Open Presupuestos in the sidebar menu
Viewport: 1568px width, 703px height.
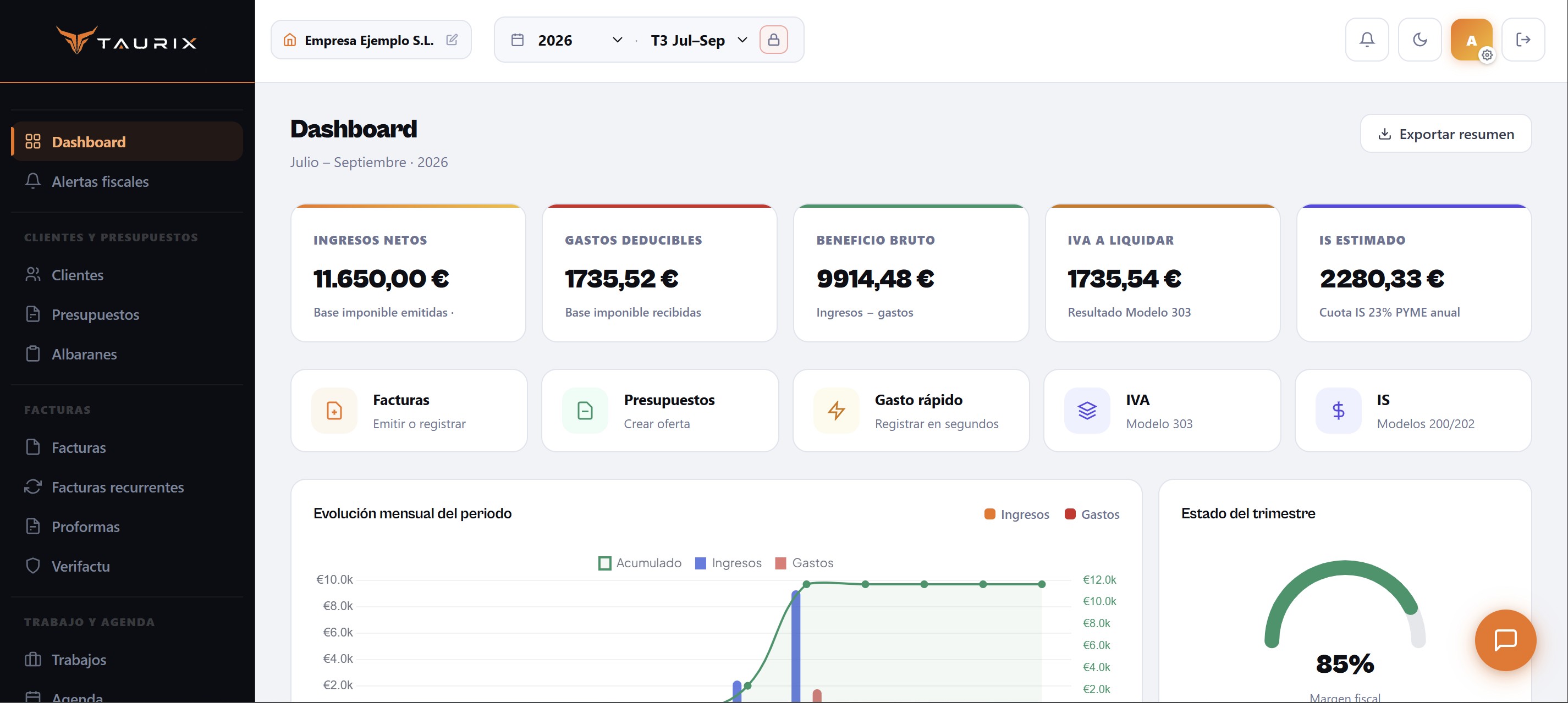coord(127,314)
